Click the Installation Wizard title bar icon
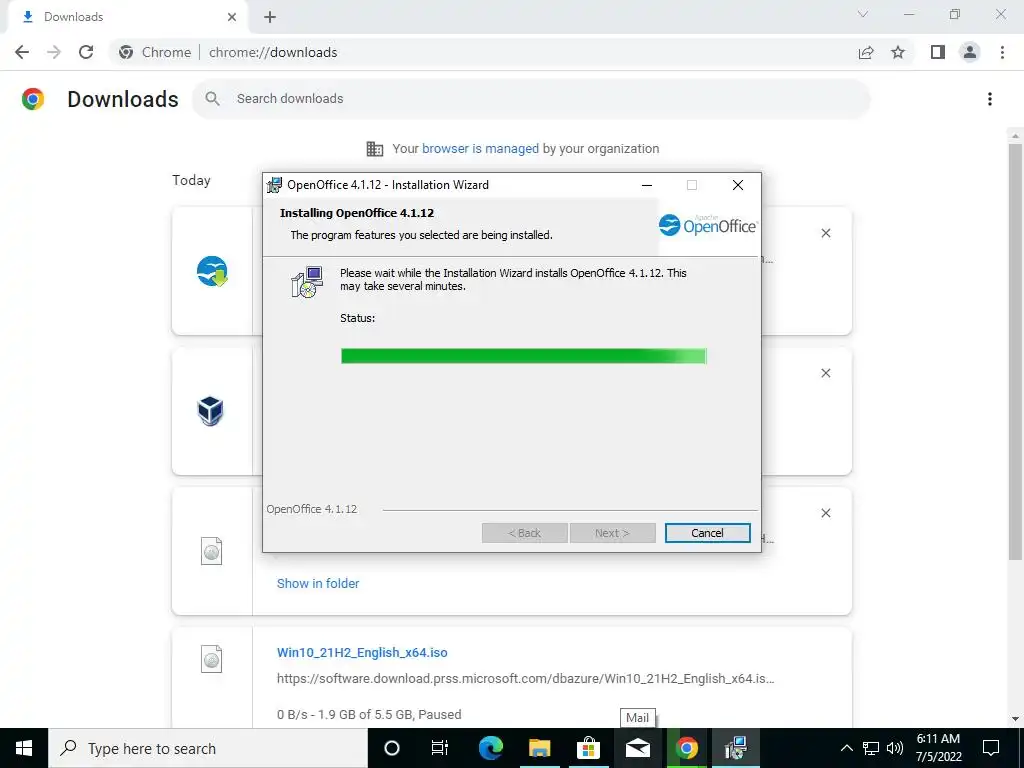The image size is (1024, 768). [x=274, y=185]
